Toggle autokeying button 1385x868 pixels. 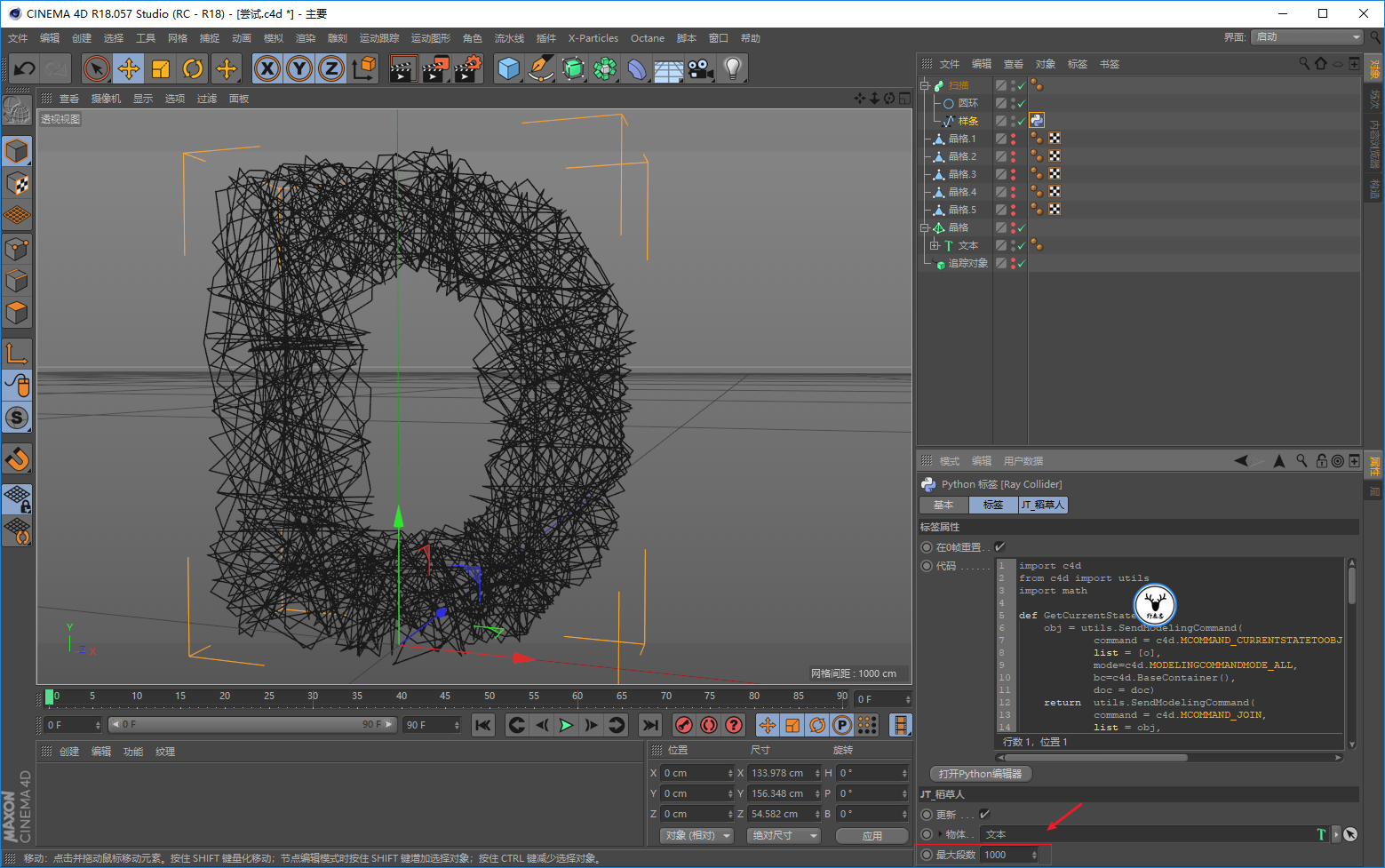[x=708, y=725]
